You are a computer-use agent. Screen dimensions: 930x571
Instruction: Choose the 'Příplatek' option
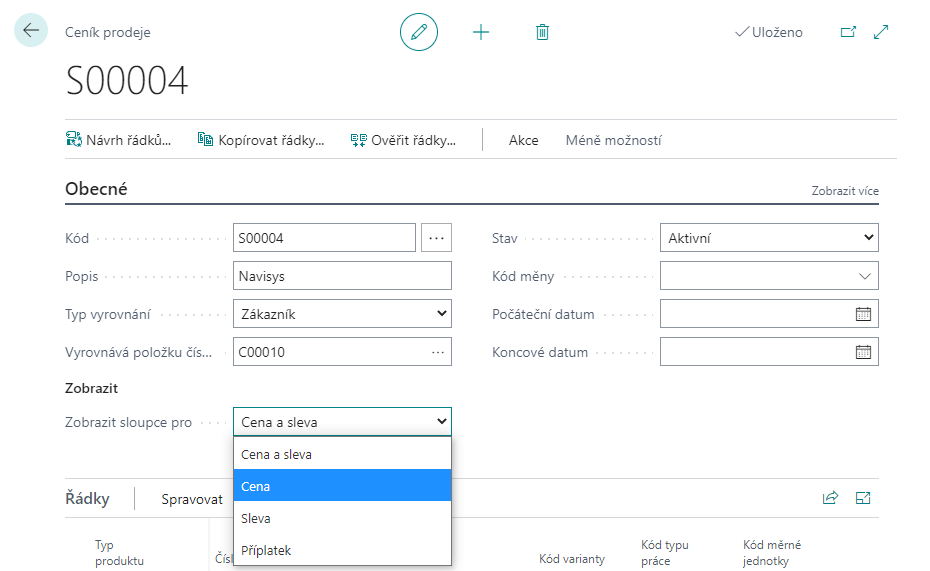pyautogui.click(x=342, y=550)
